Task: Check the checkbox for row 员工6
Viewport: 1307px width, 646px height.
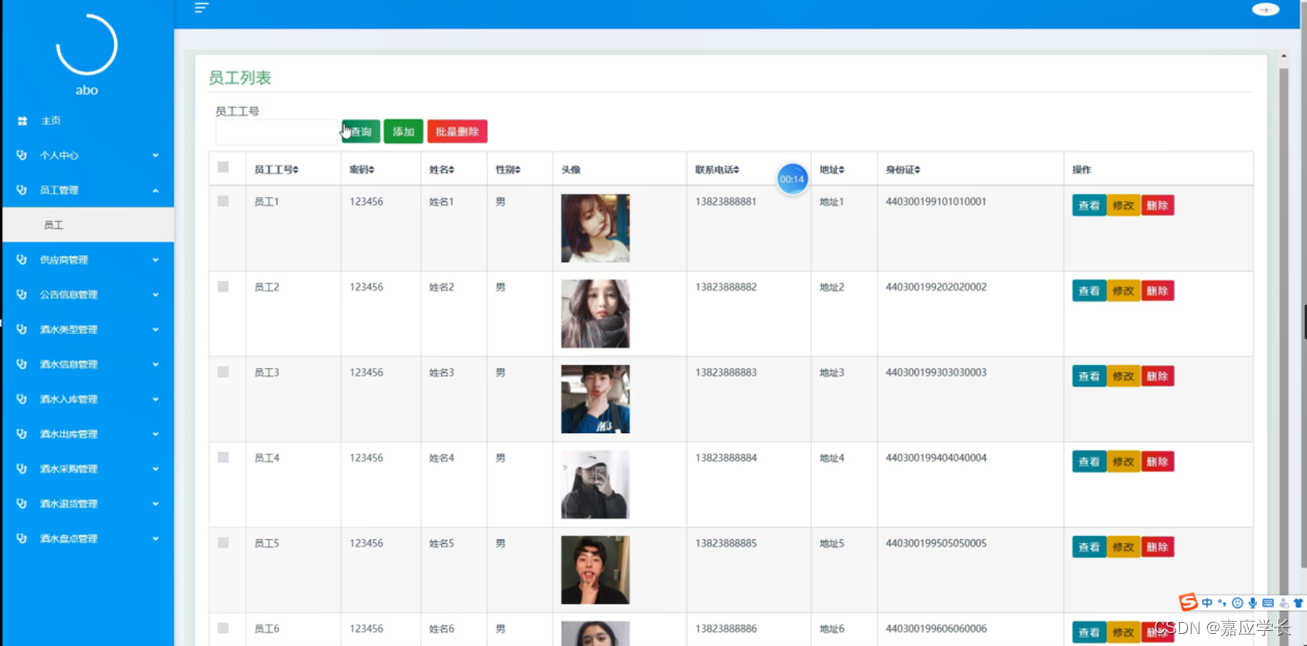Action: pyautogui.click(x=223, y=628)
